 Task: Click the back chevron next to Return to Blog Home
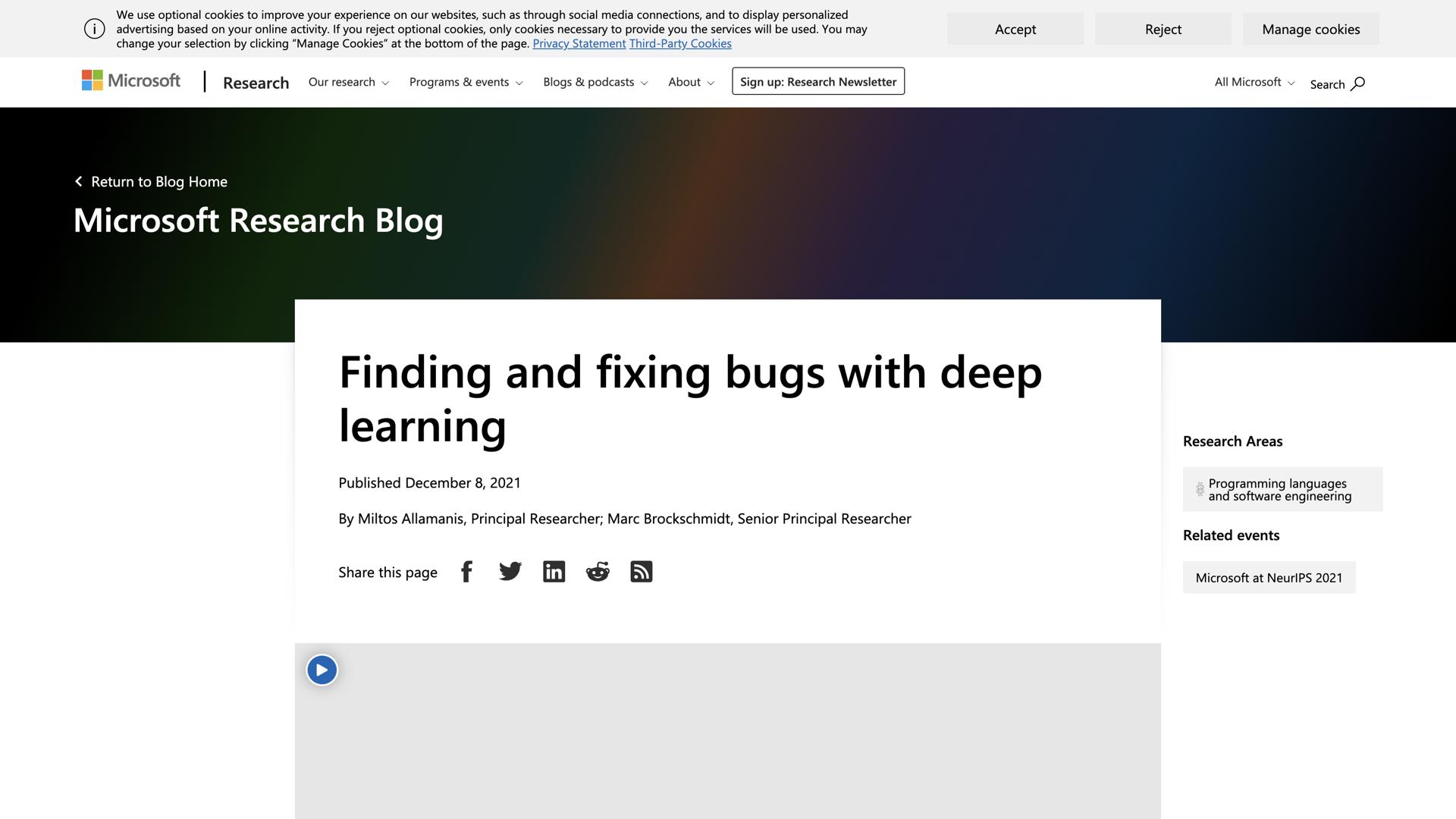pos(78,181)
